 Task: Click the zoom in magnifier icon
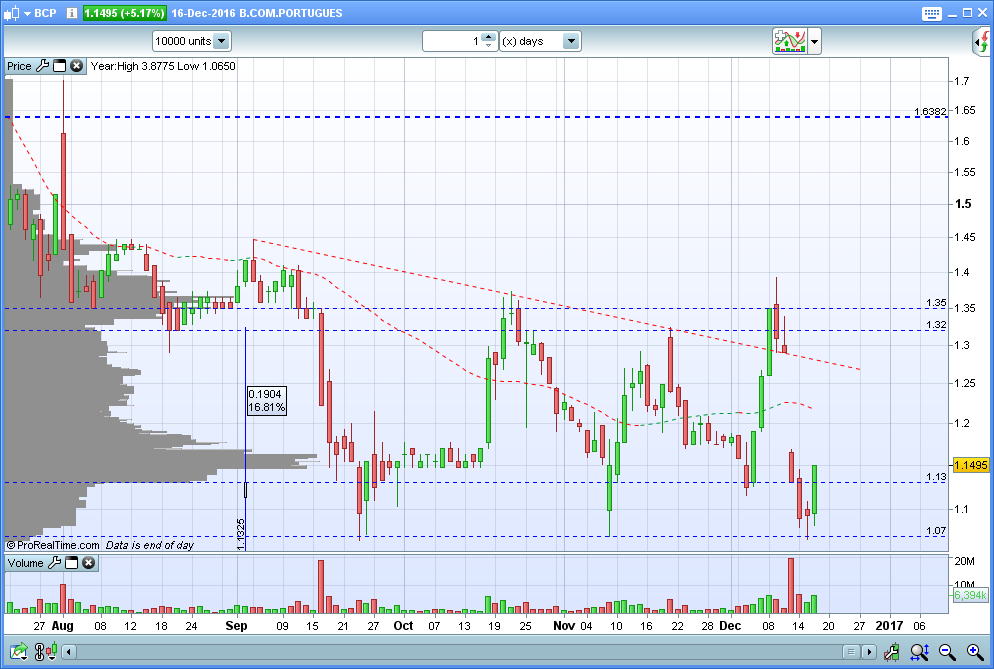975,651
